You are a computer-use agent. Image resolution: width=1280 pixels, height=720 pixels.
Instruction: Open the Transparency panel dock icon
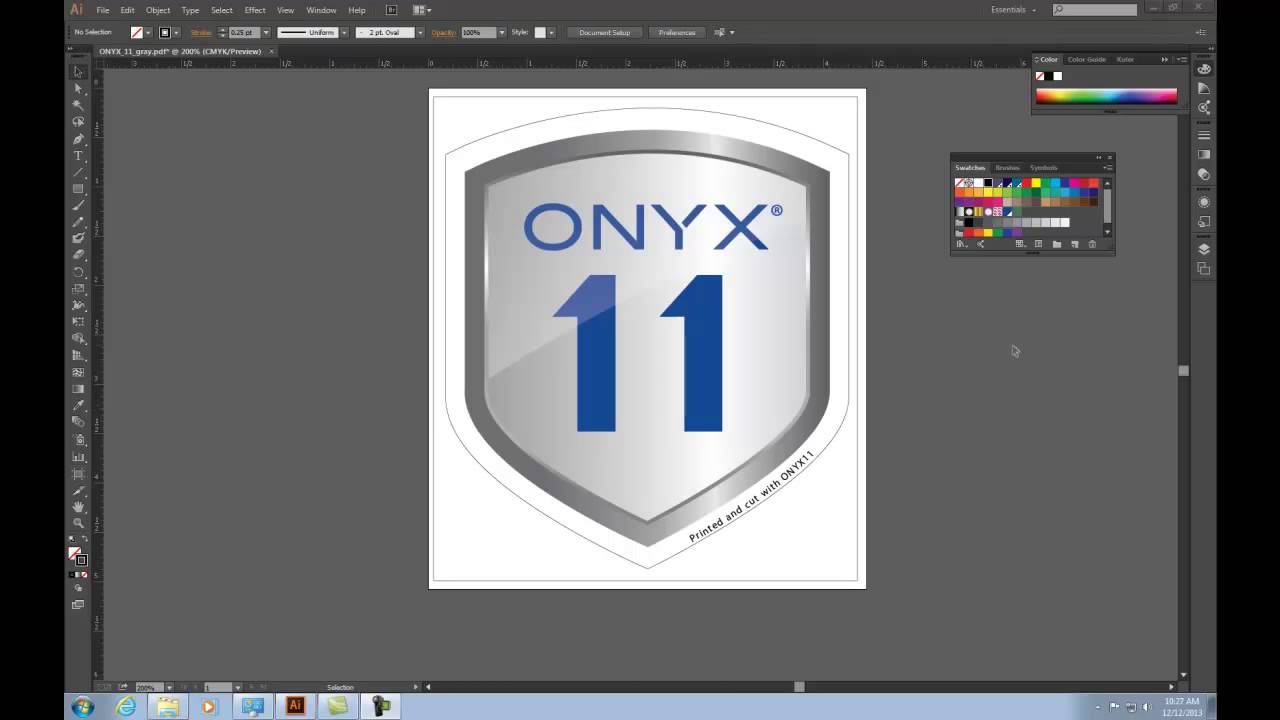1204,175
